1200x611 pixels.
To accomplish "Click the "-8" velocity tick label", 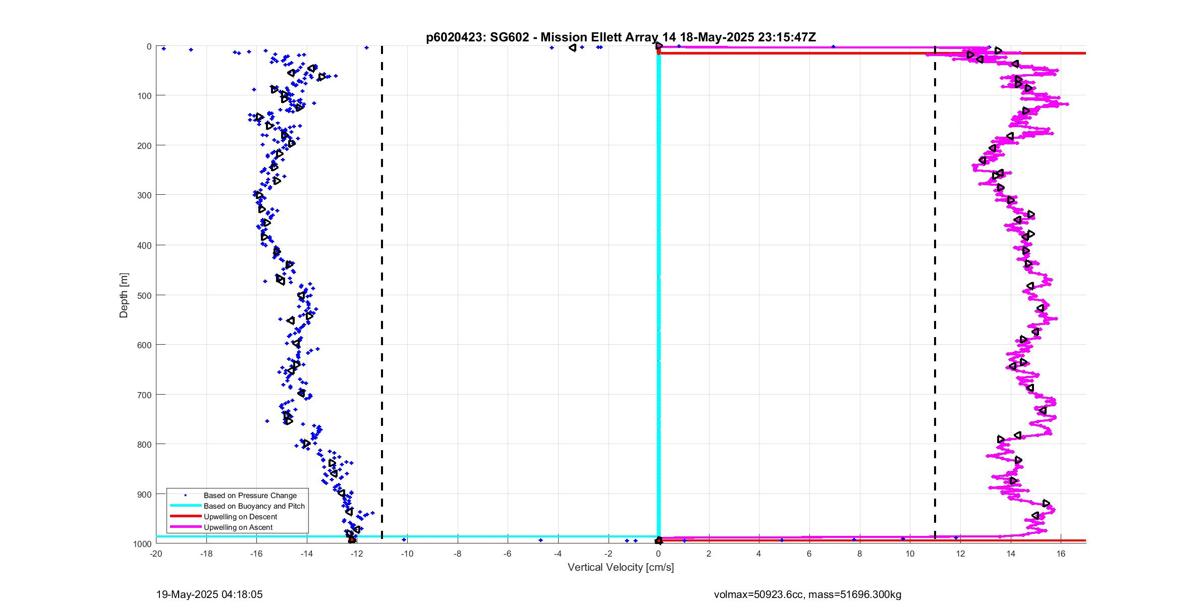I will 457,552.
